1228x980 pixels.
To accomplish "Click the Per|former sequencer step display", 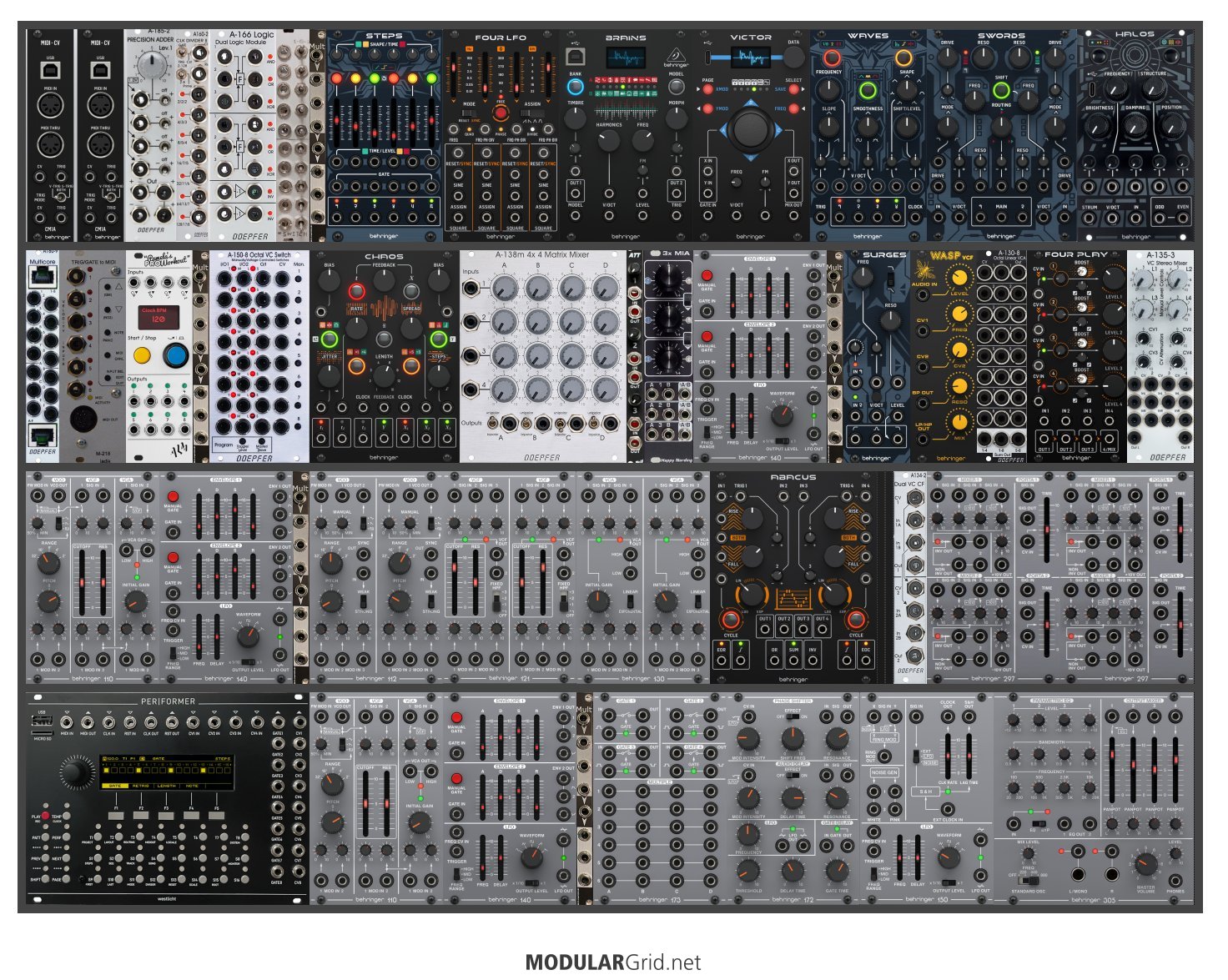I will pyautogui.click(x=167, y=771).
